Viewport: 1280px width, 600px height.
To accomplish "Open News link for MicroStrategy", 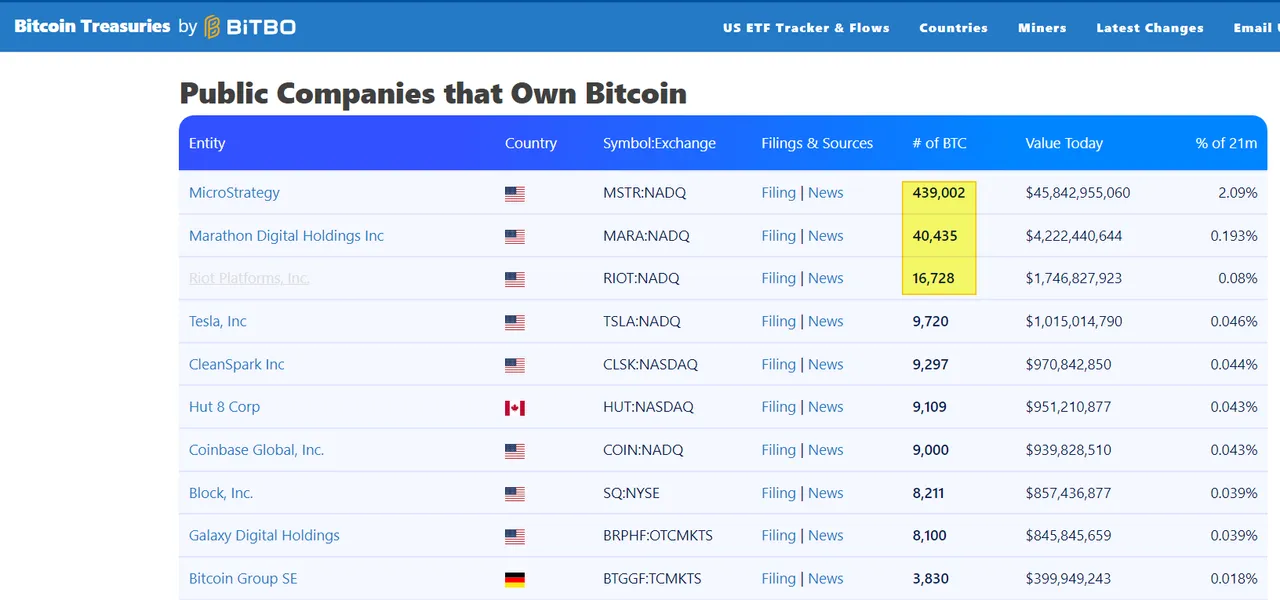I will [x=825, y=193].
